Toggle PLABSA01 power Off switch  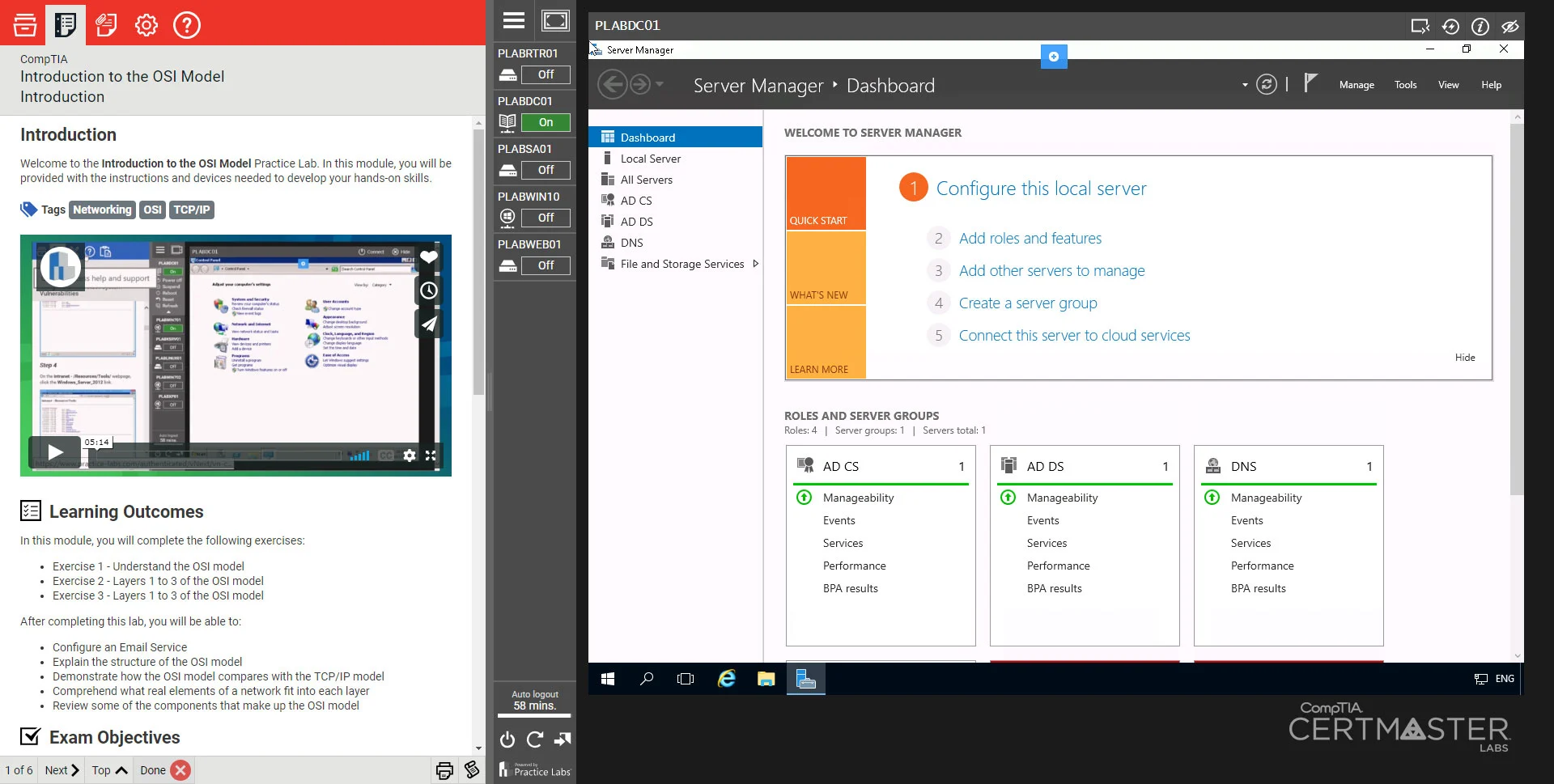546,170
